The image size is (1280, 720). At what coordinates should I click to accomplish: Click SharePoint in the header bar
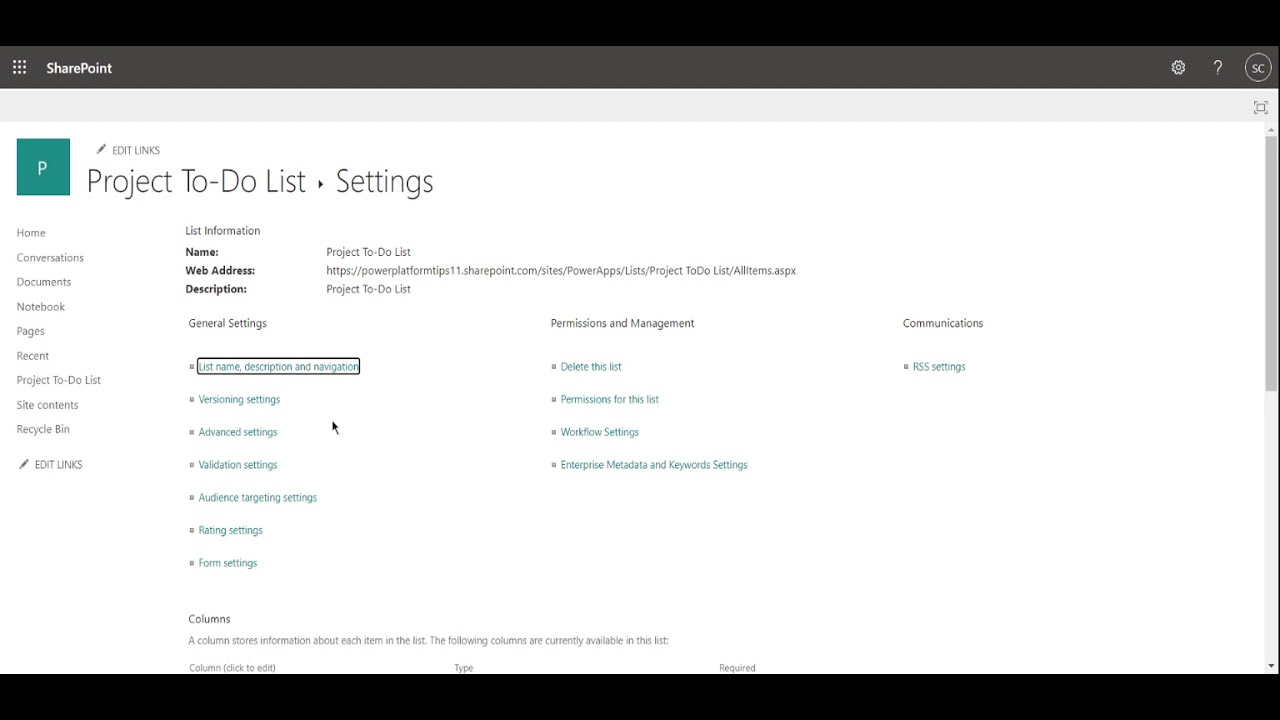79,68
